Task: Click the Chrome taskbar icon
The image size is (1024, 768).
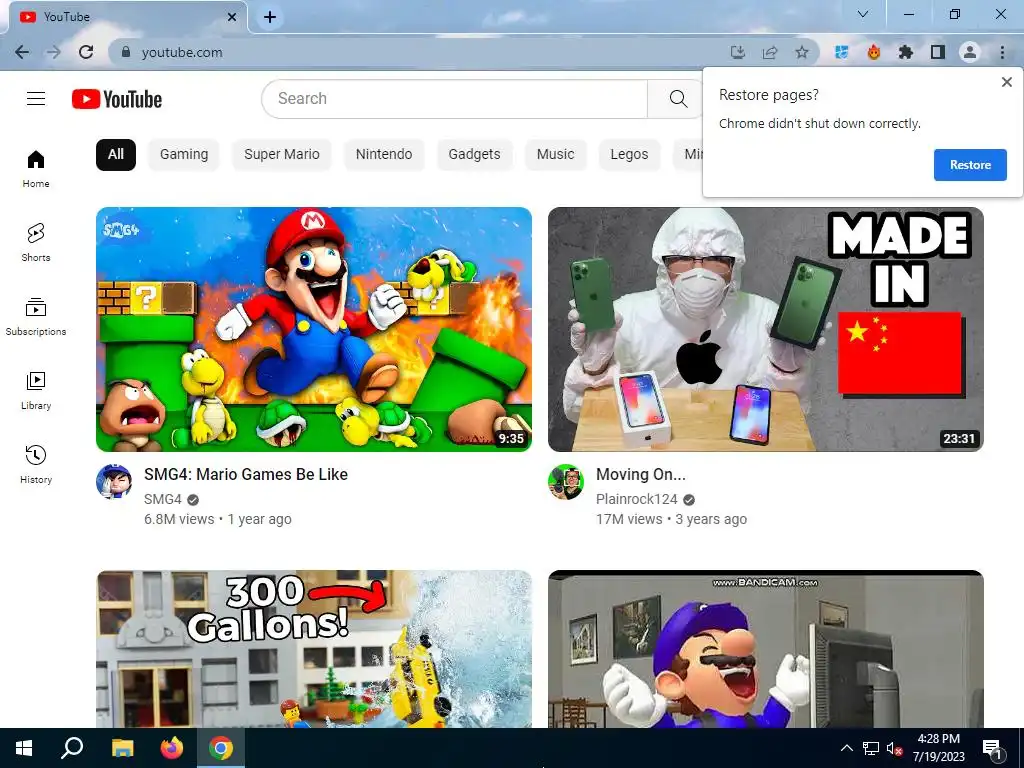Action: click(x=221, y=748)
